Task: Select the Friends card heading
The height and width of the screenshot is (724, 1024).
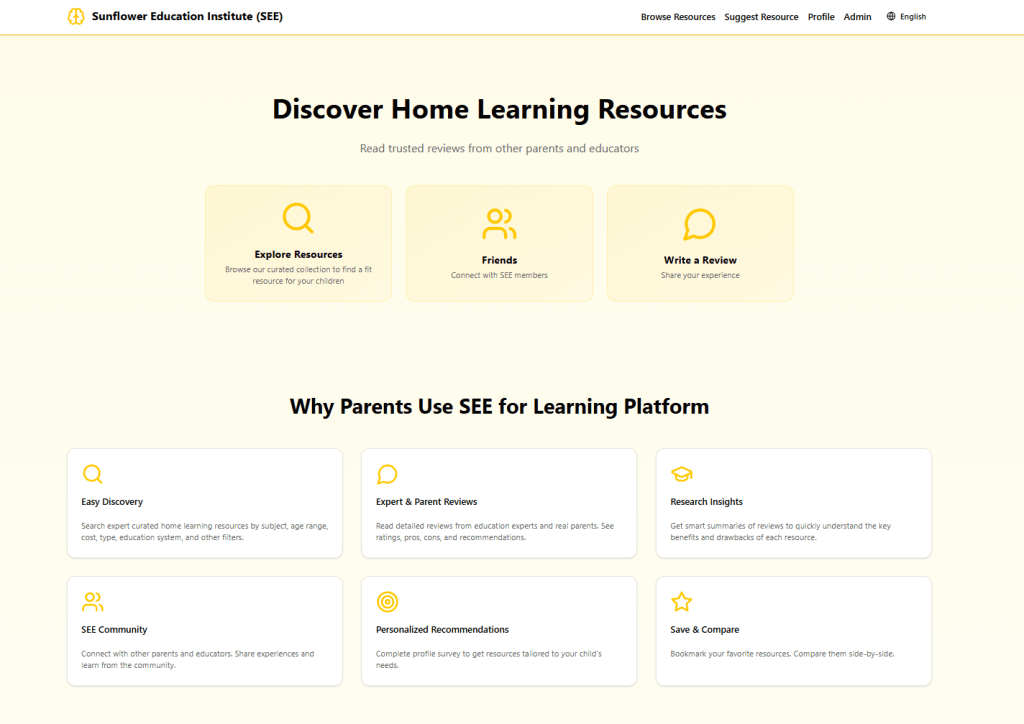Action: pos(499,260)
